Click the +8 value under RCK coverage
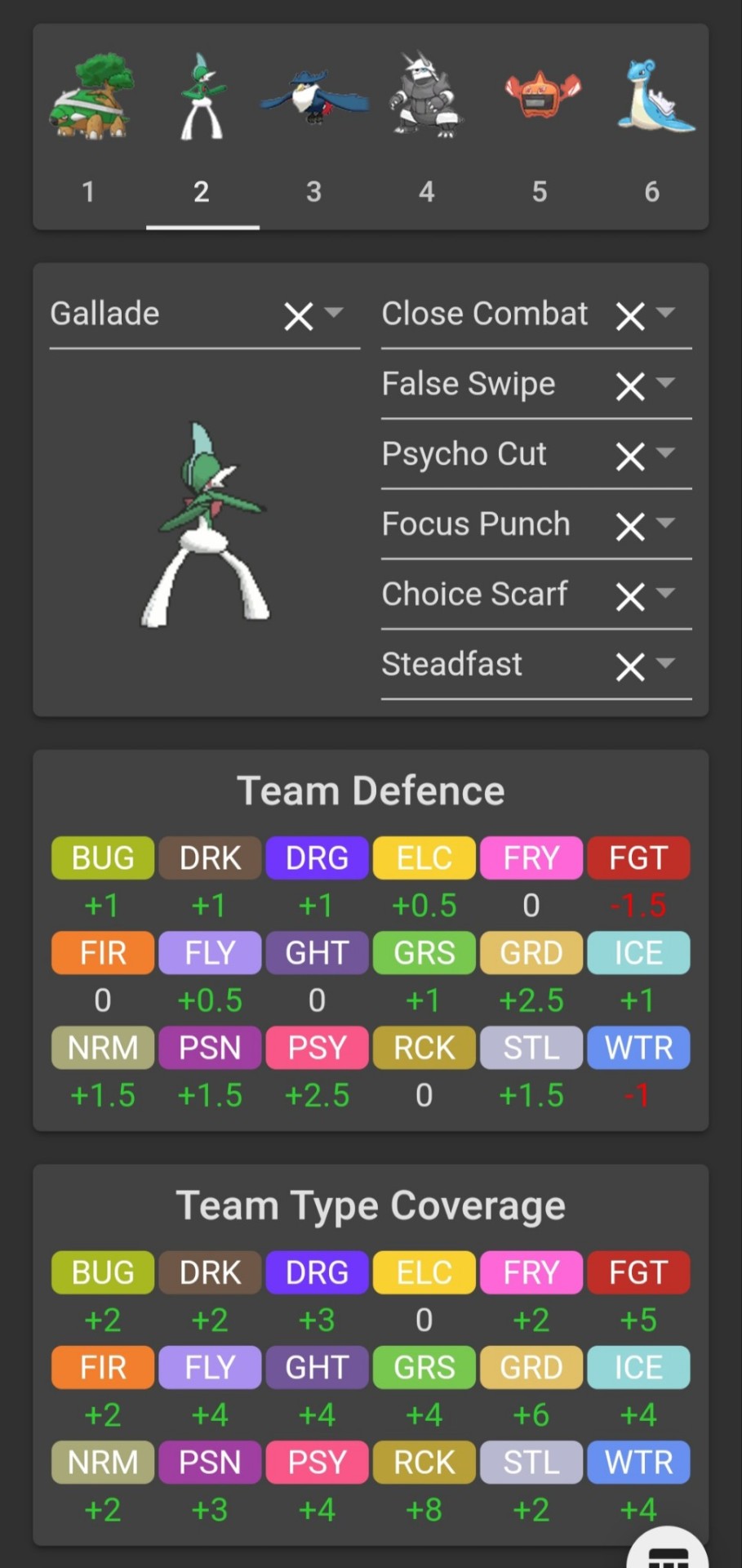 424,1509
